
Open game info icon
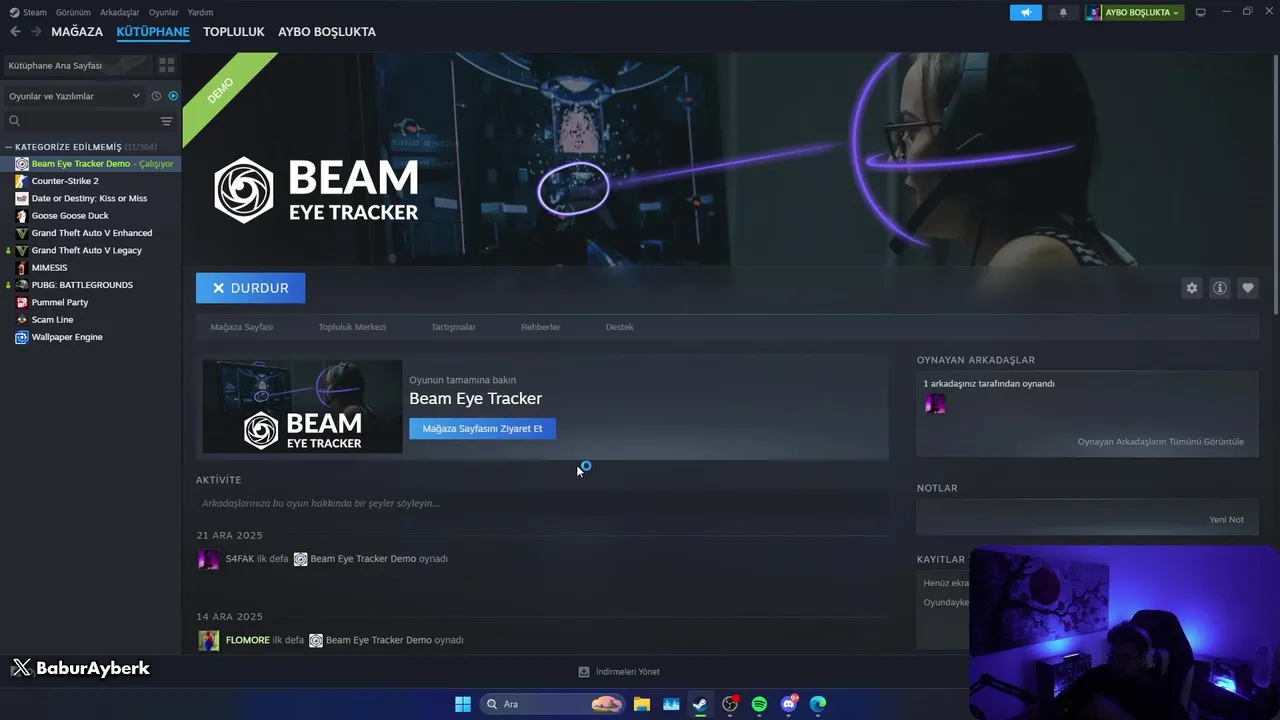1219,288
